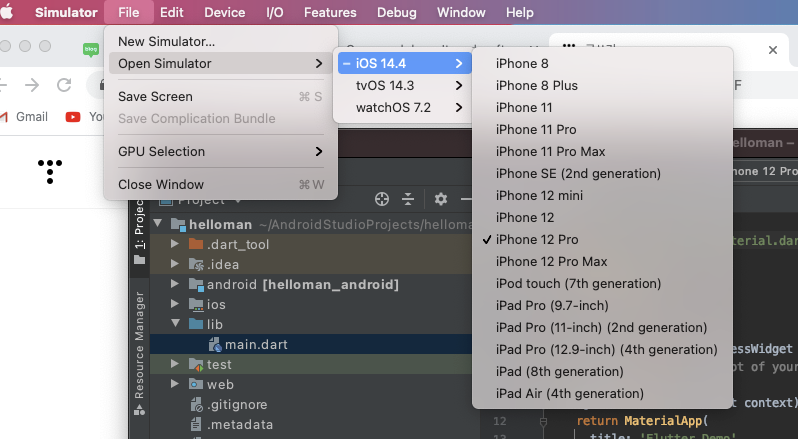Expand the GPU Selection submenu
This screenshot has height=439, width=798.
(221, 151)
